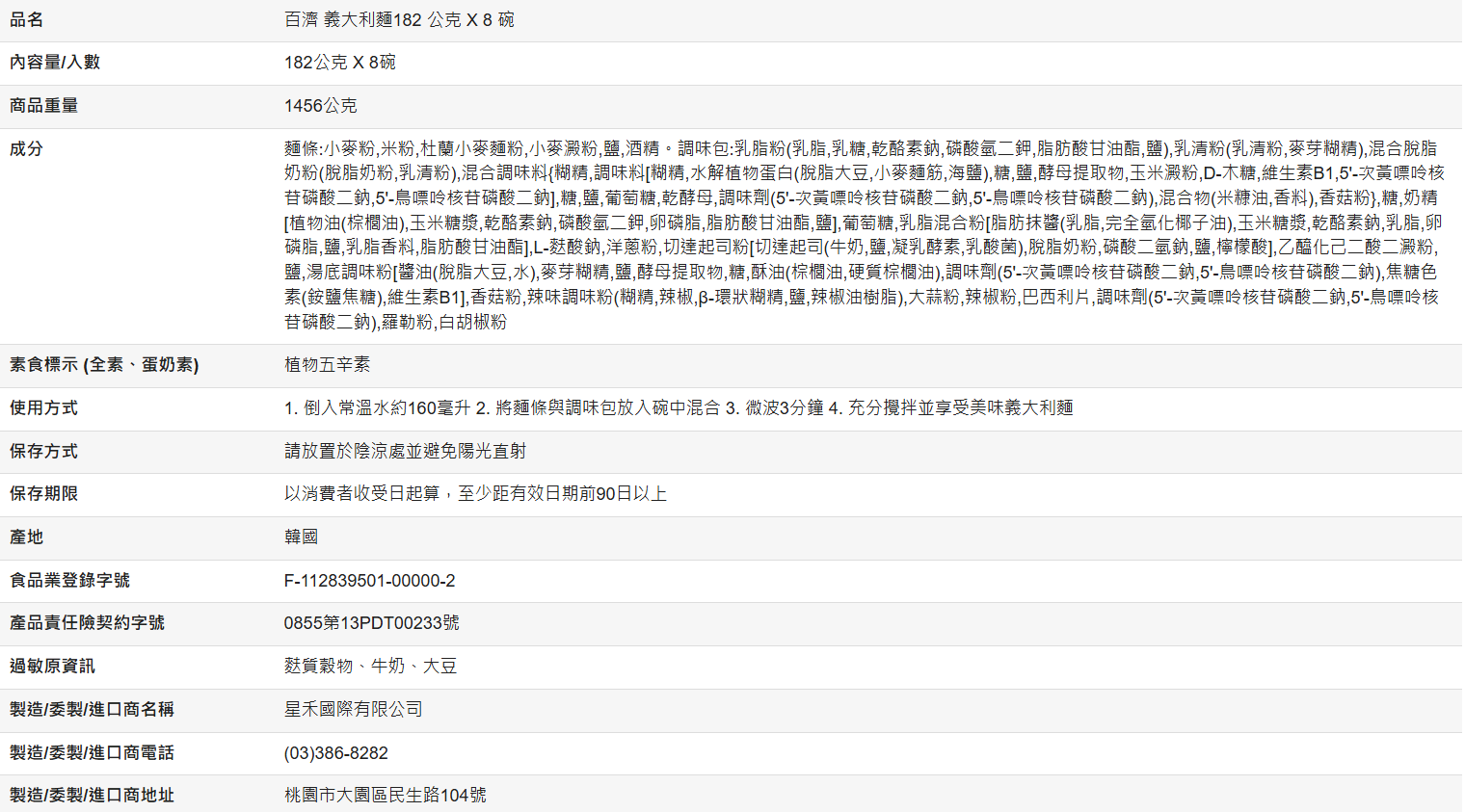
Task: Click the address 桃園市大園區民生路104號
Action: pos(385,796)
